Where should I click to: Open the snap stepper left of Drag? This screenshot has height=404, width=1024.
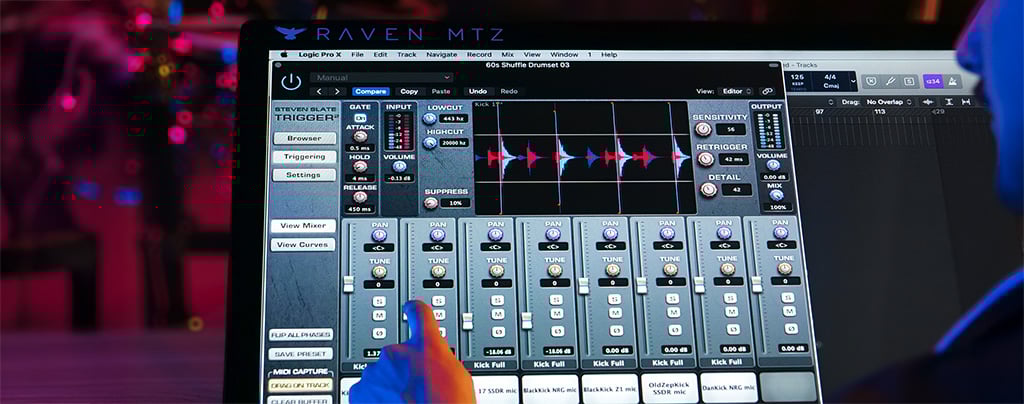[x=831, y=102]
